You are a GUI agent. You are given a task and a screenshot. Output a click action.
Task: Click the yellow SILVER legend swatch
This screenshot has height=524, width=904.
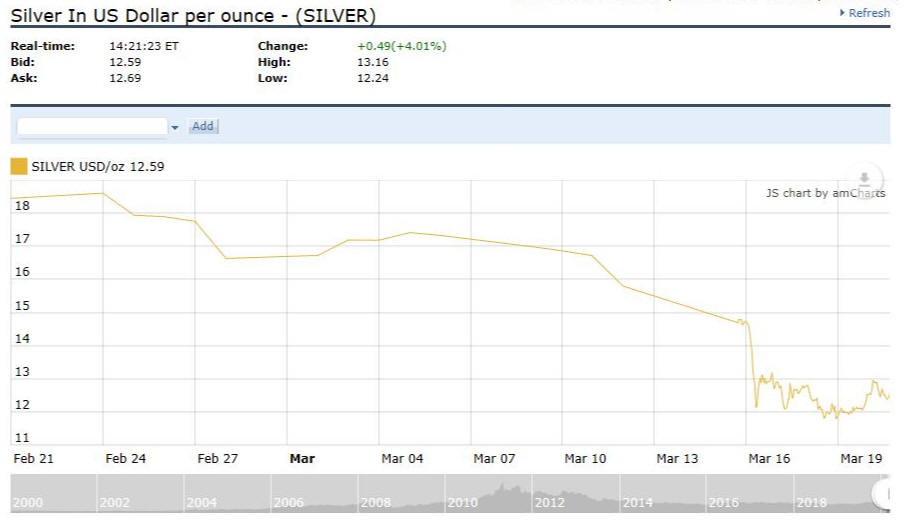[19, 167]
